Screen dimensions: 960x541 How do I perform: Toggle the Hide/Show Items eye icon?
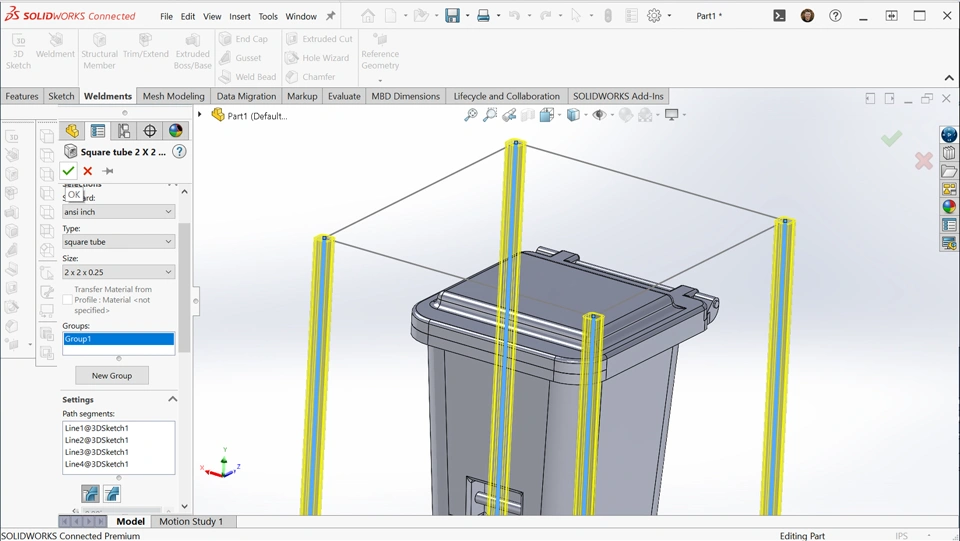(600, 115)
